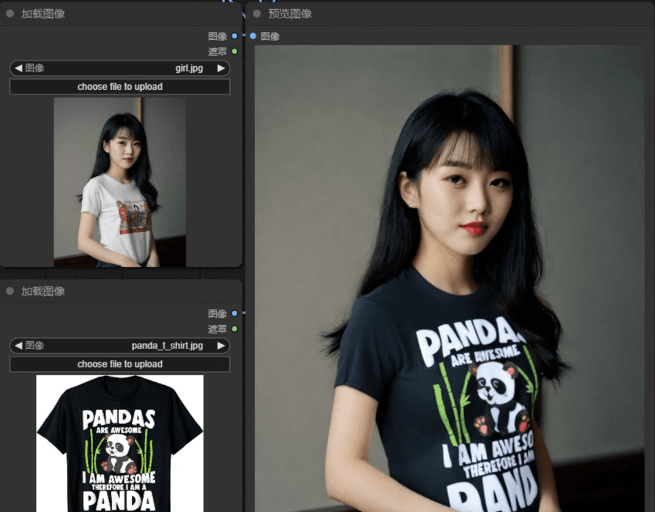Click the 图像 input socket of 预览图像 node
655x512 pixels.
pos(253,36)
